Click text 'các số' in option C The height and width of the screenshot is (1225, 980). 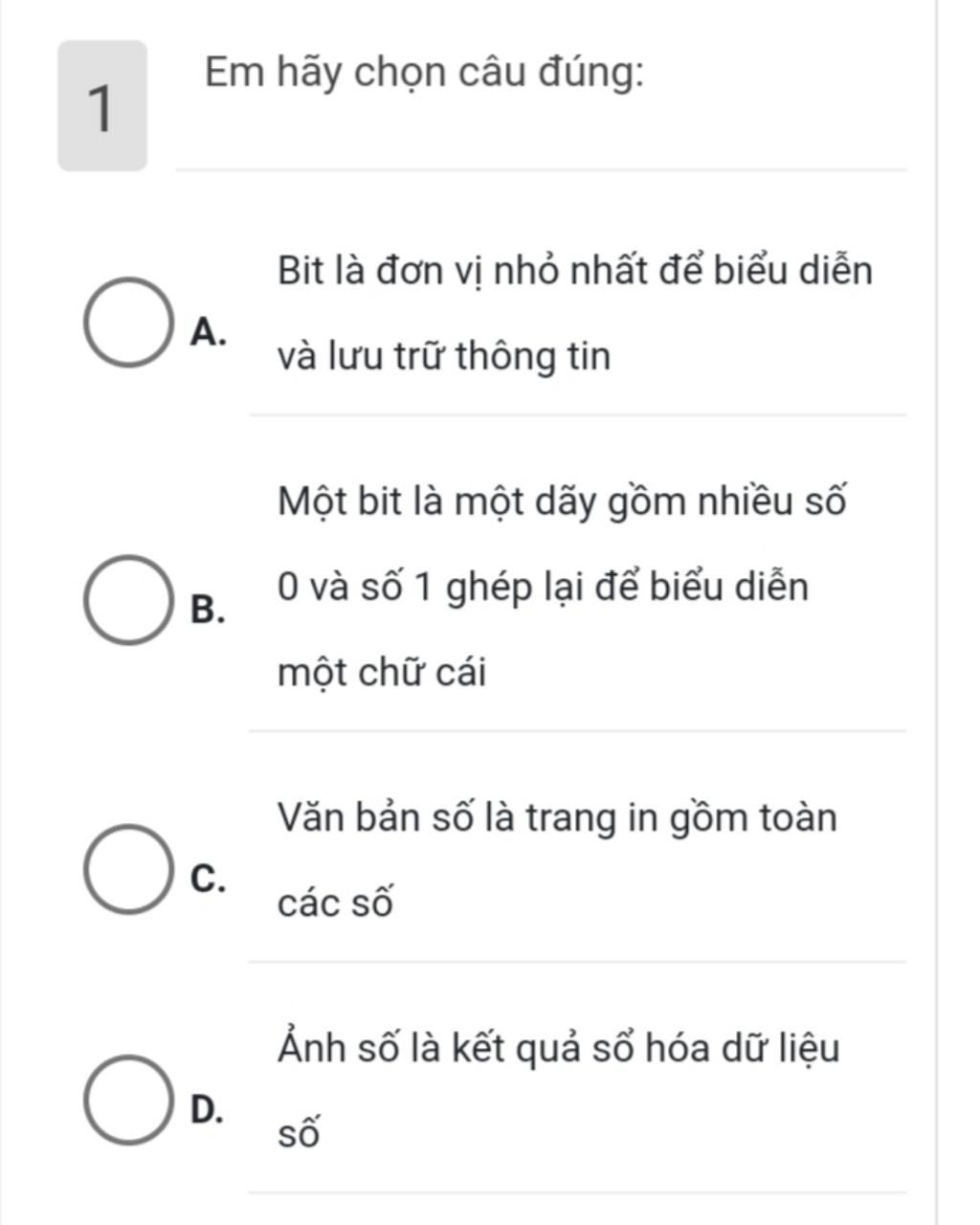coord(335,904)
